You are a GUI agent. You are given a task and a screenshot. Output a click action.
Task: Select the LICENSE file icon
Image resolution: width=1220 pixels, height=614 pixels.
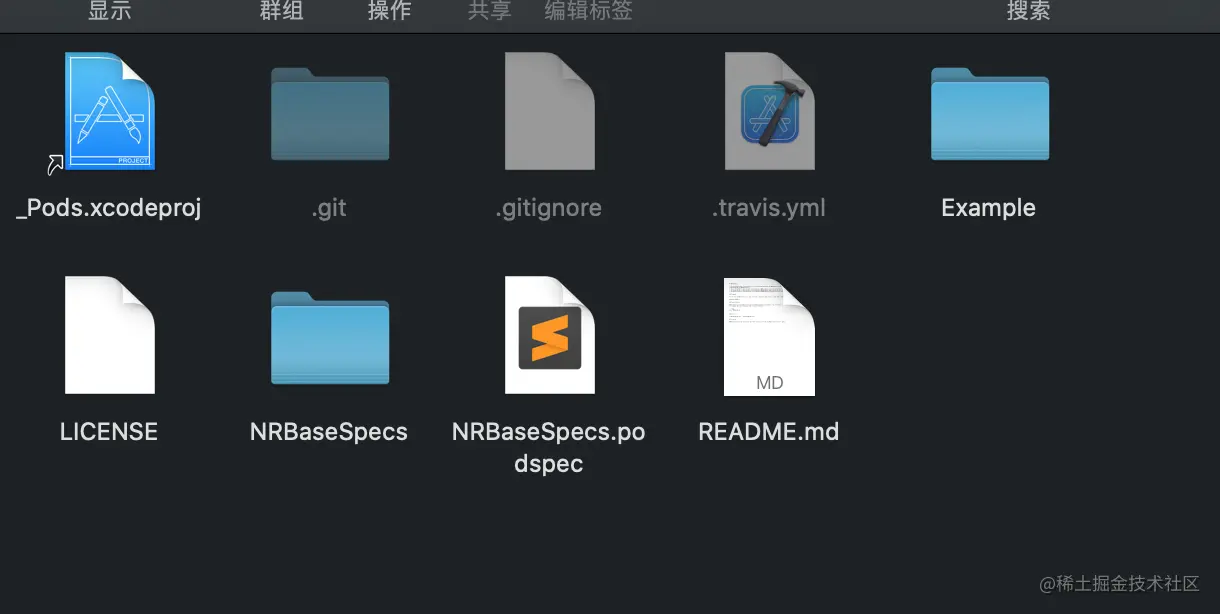point(108,335)
